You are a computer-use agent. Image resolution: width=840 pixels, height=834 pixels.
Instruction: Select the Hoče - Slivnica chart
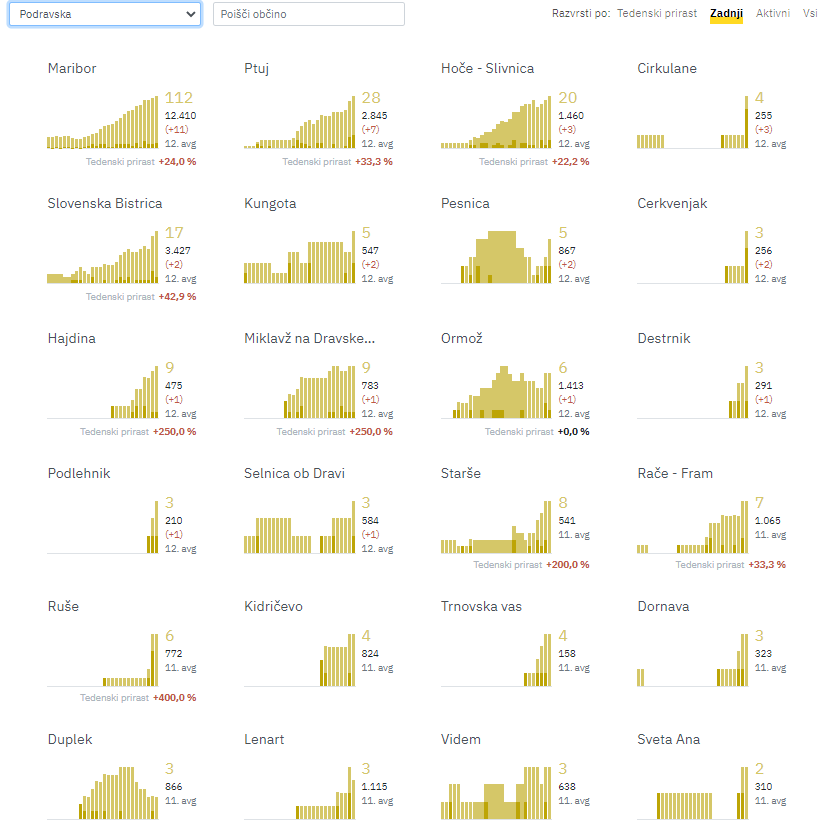click(496, 122)
